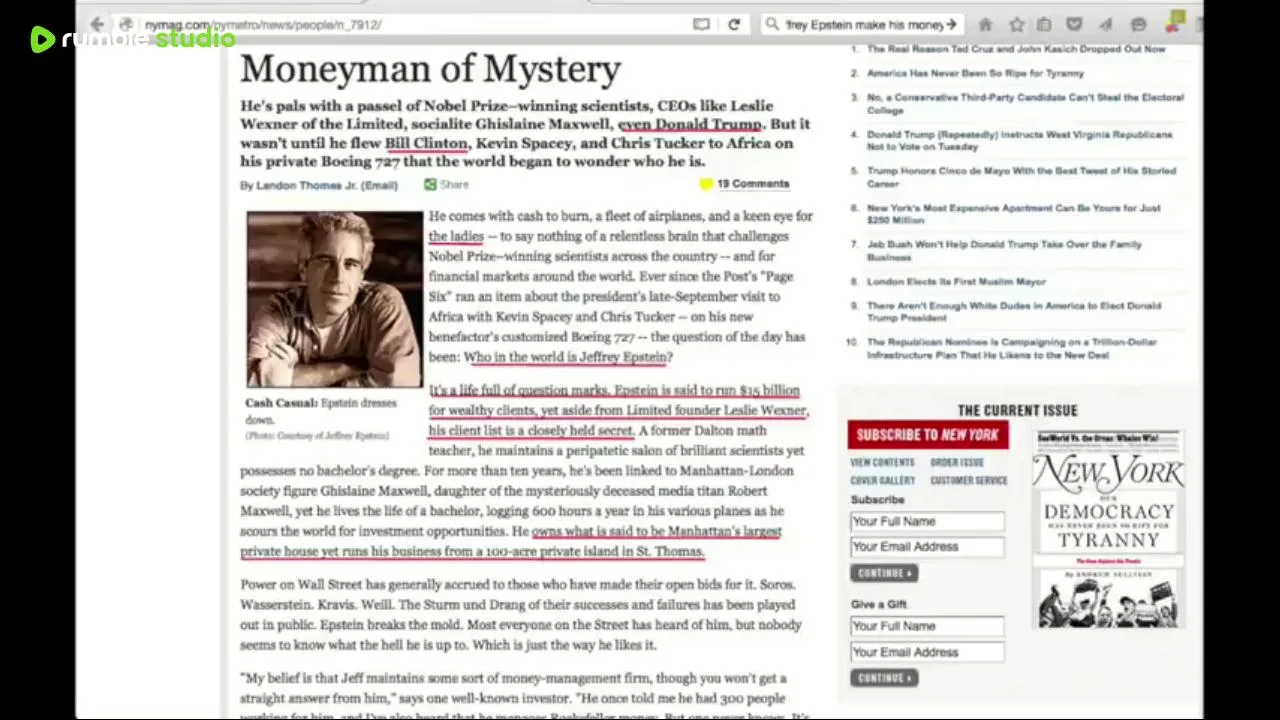
Task: Save the page to Pocket icon
Action: [x=1074, y=24]
